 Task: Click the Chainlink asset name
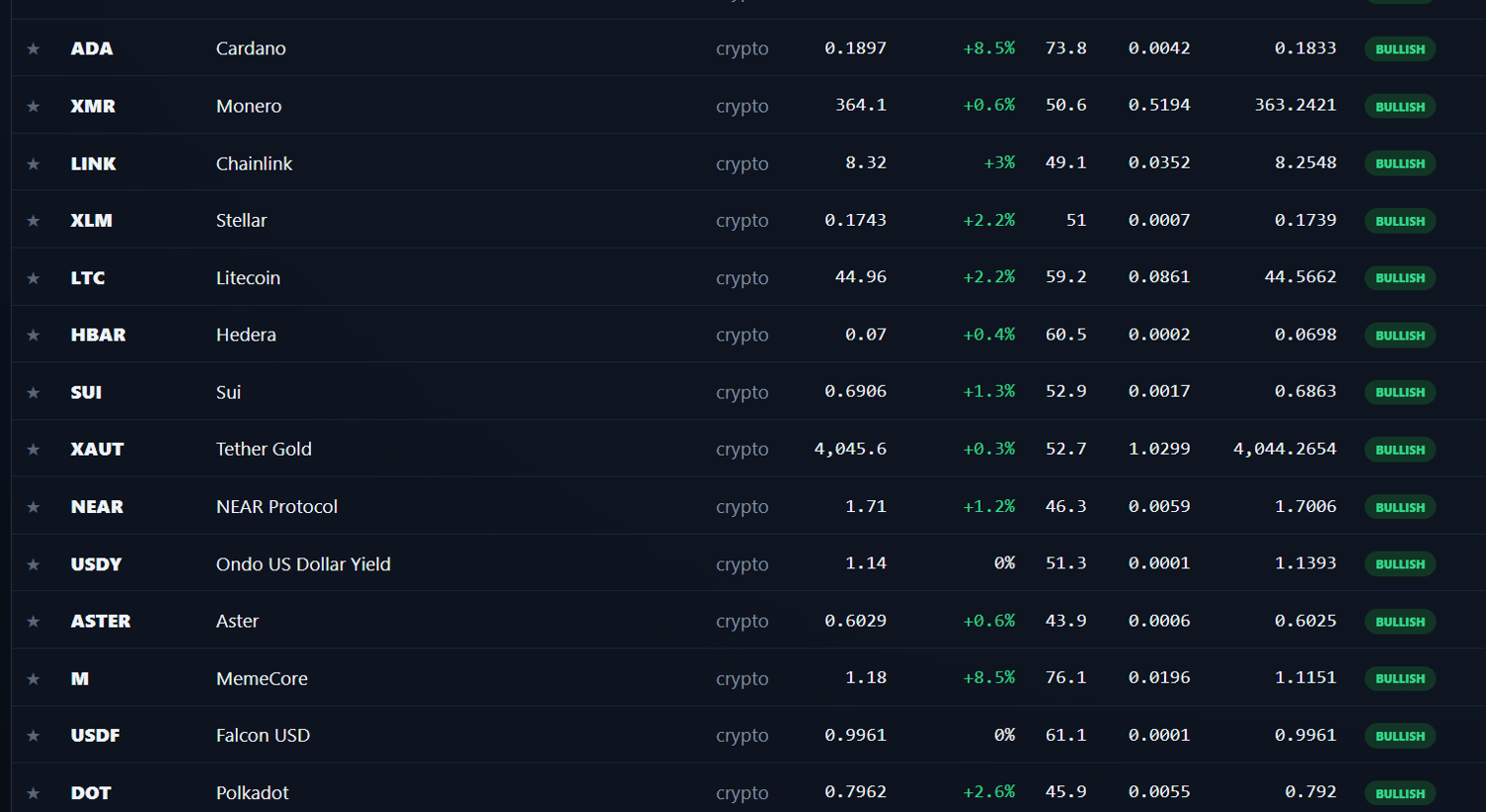coord(254,163)
